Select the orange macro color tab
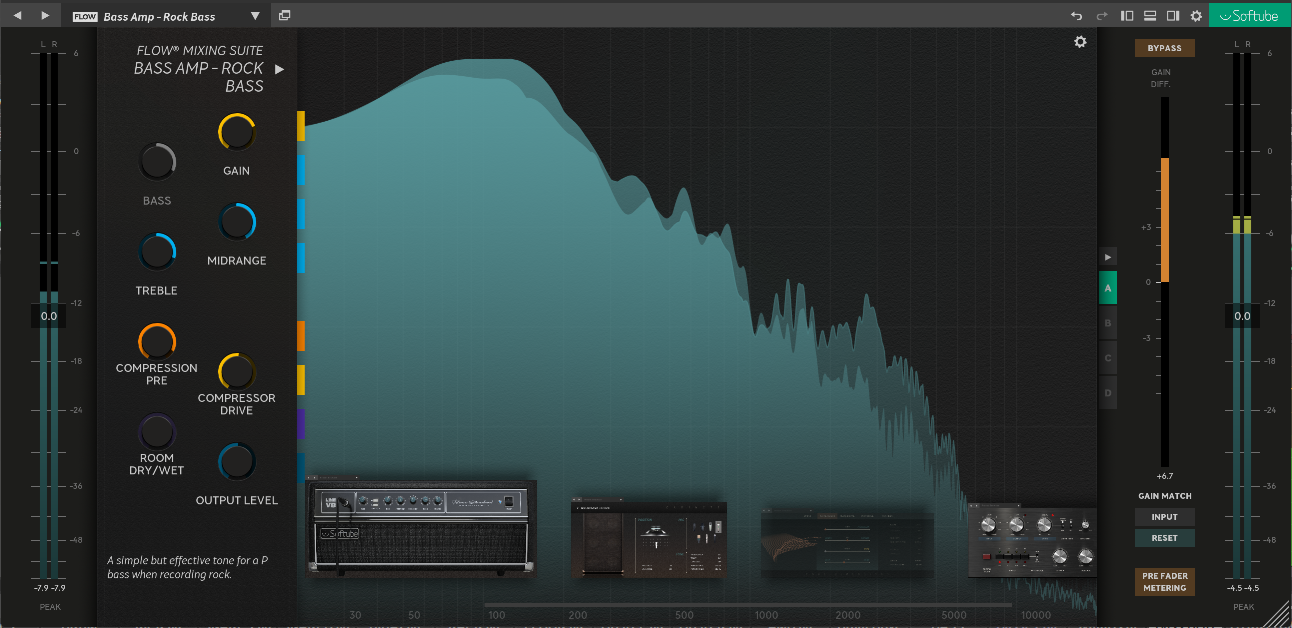The width and height of the screenshot is (1292, 628). 301,336
